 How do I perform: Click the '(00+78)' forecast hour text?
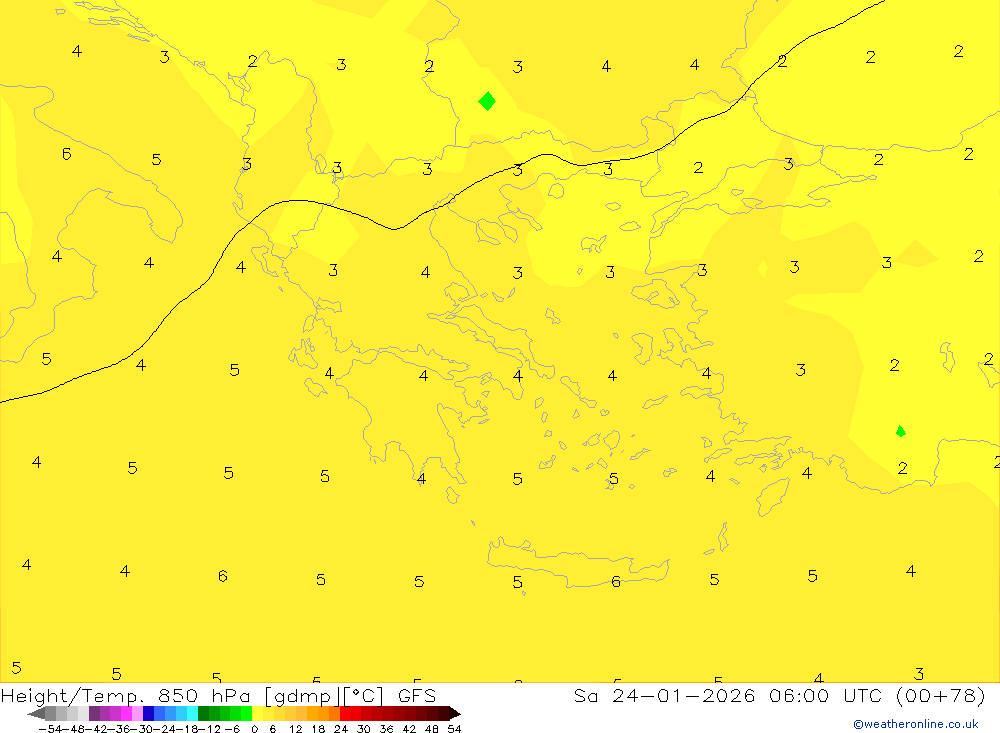941,695
